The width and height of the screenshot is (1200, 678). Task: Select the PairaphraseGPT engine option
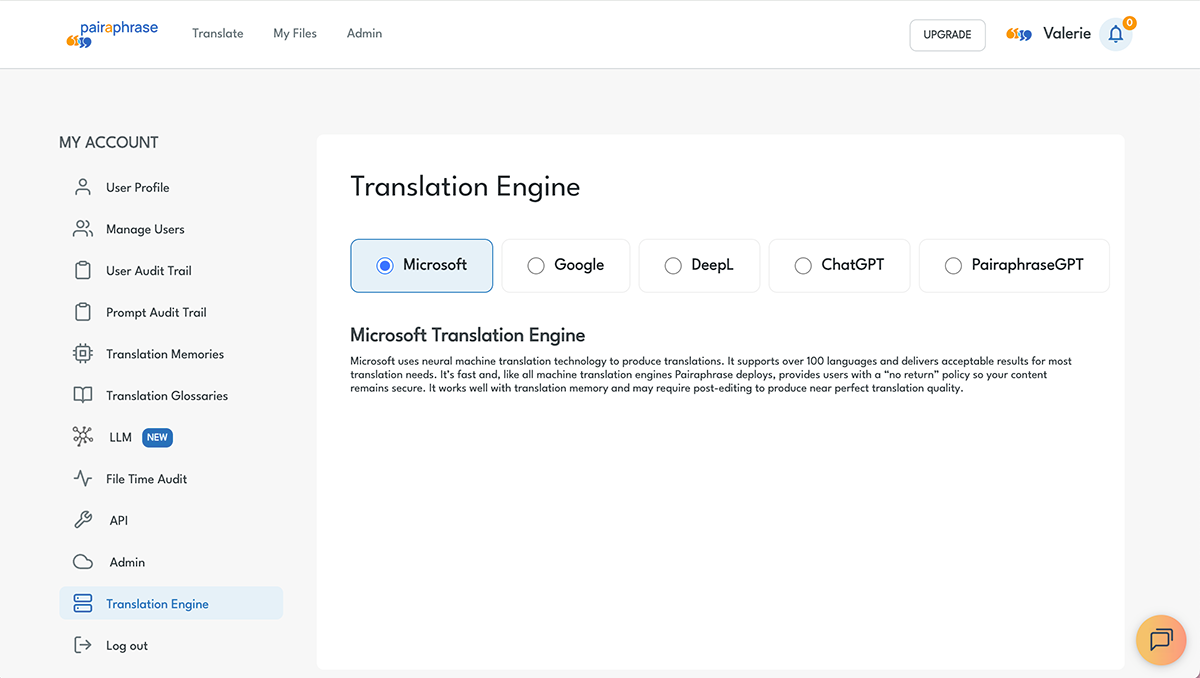pos(950,265)
